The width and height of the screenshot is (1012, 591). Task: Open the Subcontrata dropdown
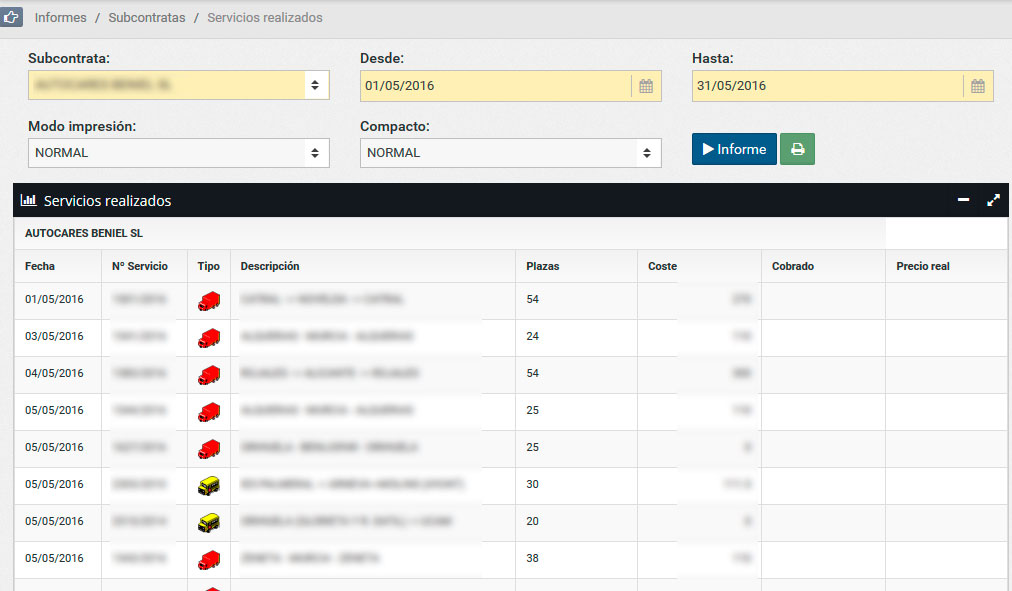[178, 86]
